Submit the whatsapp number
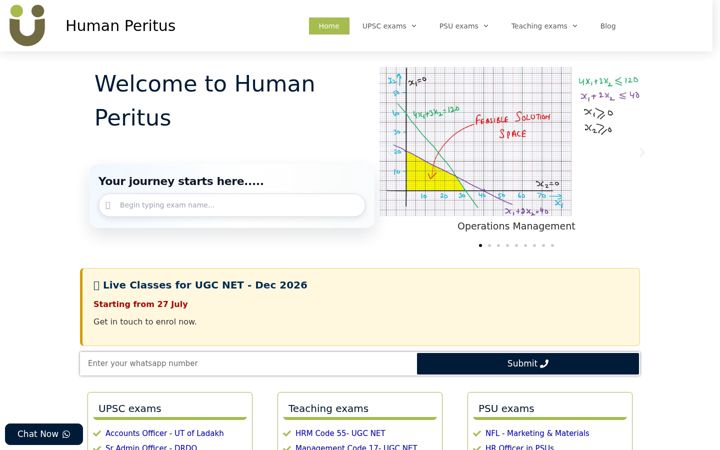This screenshot has width=720, height=450. [528, 363]
